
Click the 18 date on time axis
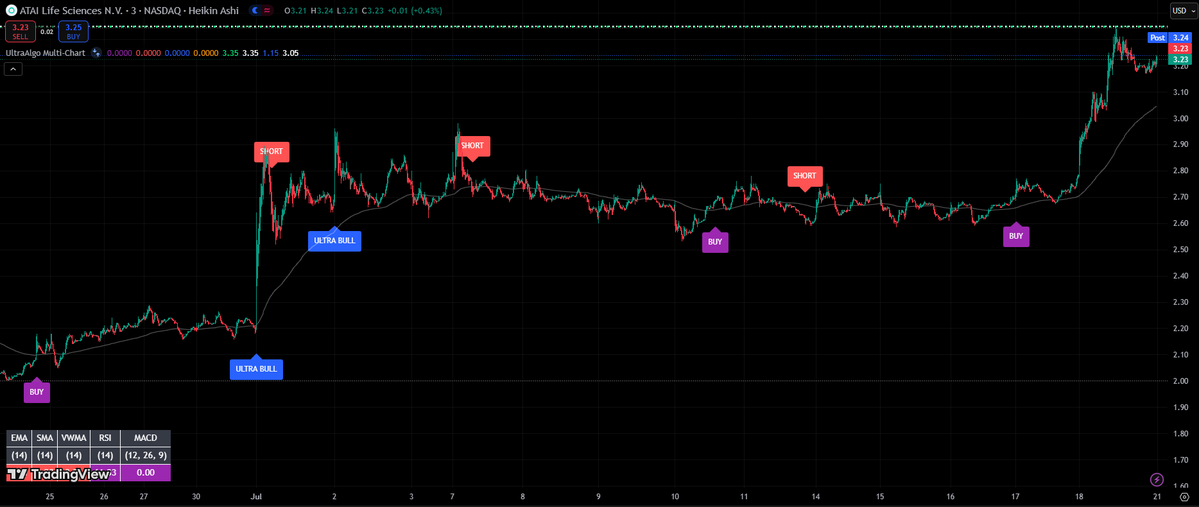(x=1079, y=496)
